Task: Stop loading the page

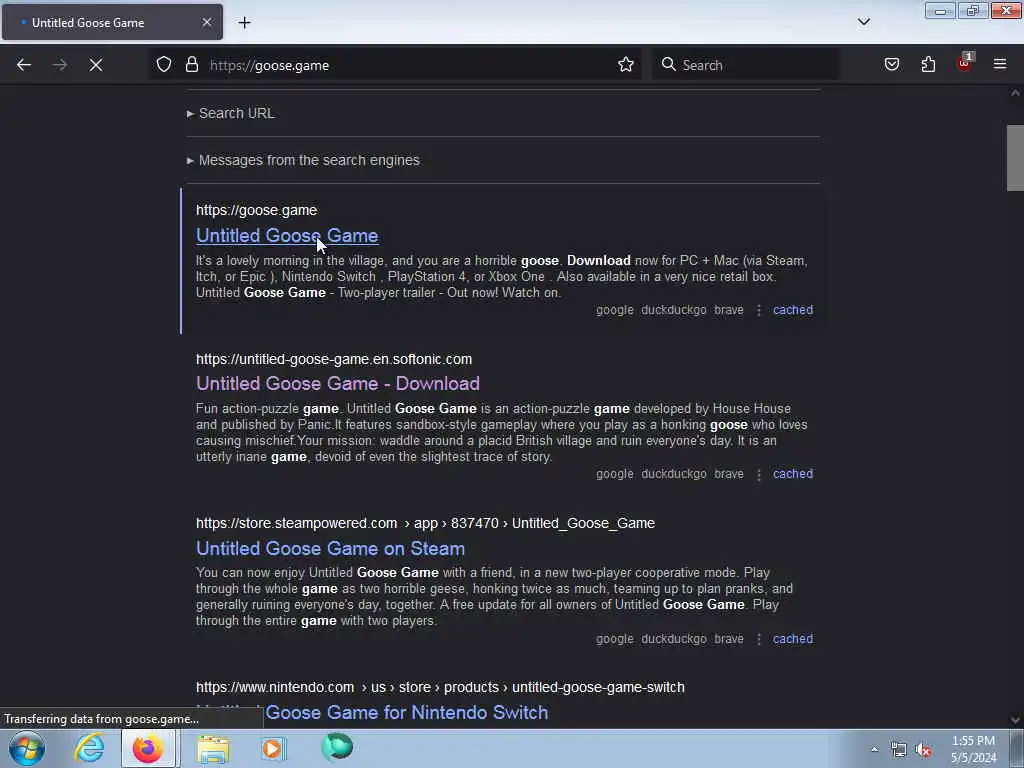Action: point(96,65)
